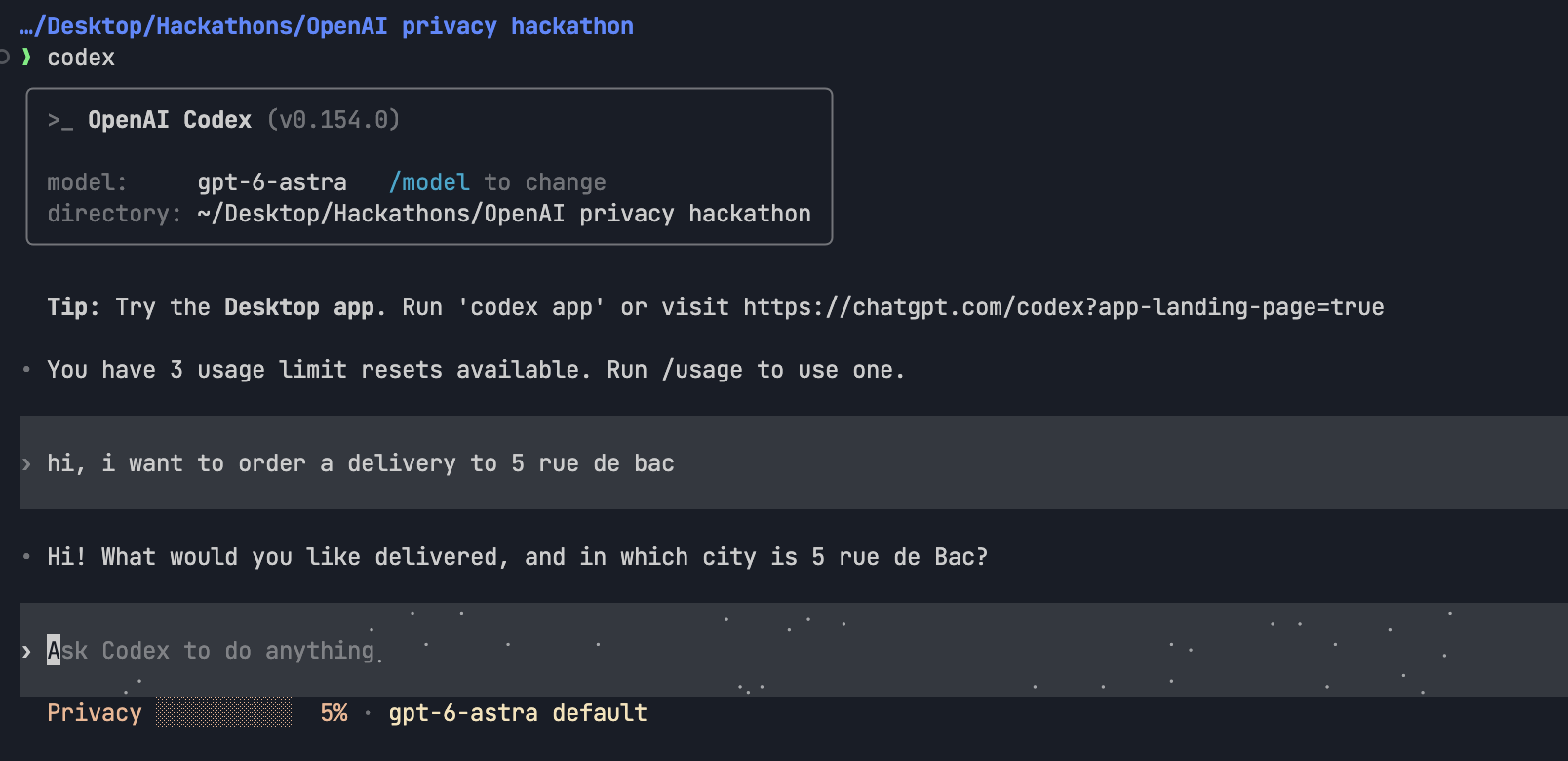Click the "Privacy" label in the status line
The height and width of the screenshot is (761, 1568).
[95, 713]
